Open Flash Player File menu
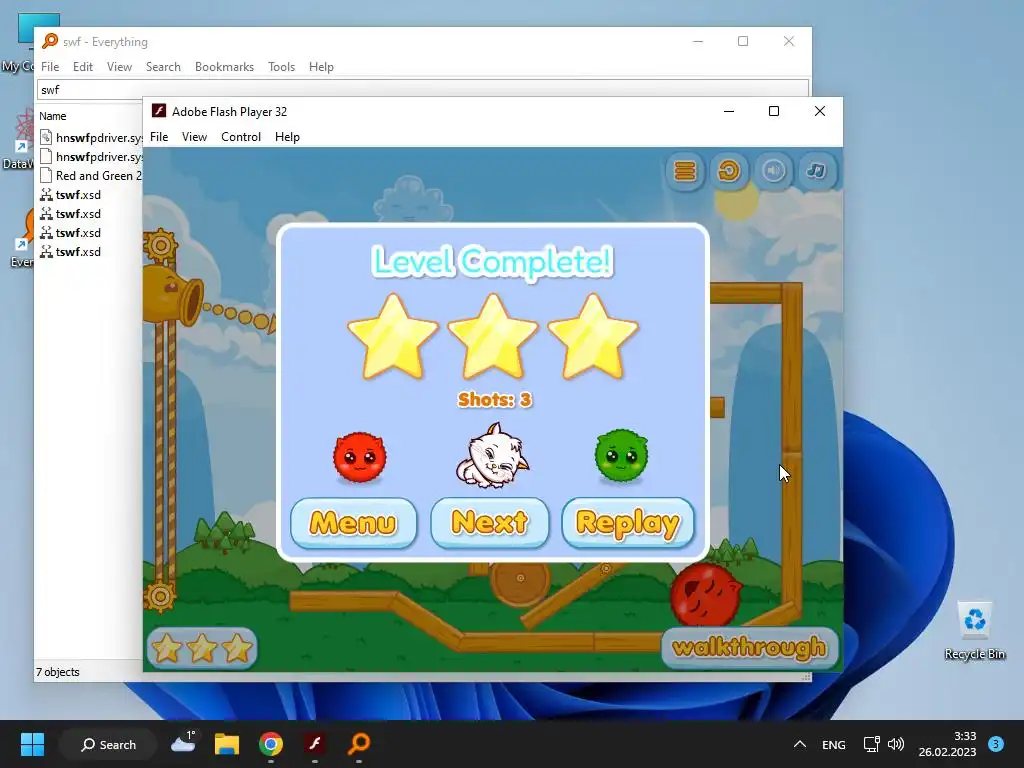The image size is (1024, 768). [x=159, y=136]
